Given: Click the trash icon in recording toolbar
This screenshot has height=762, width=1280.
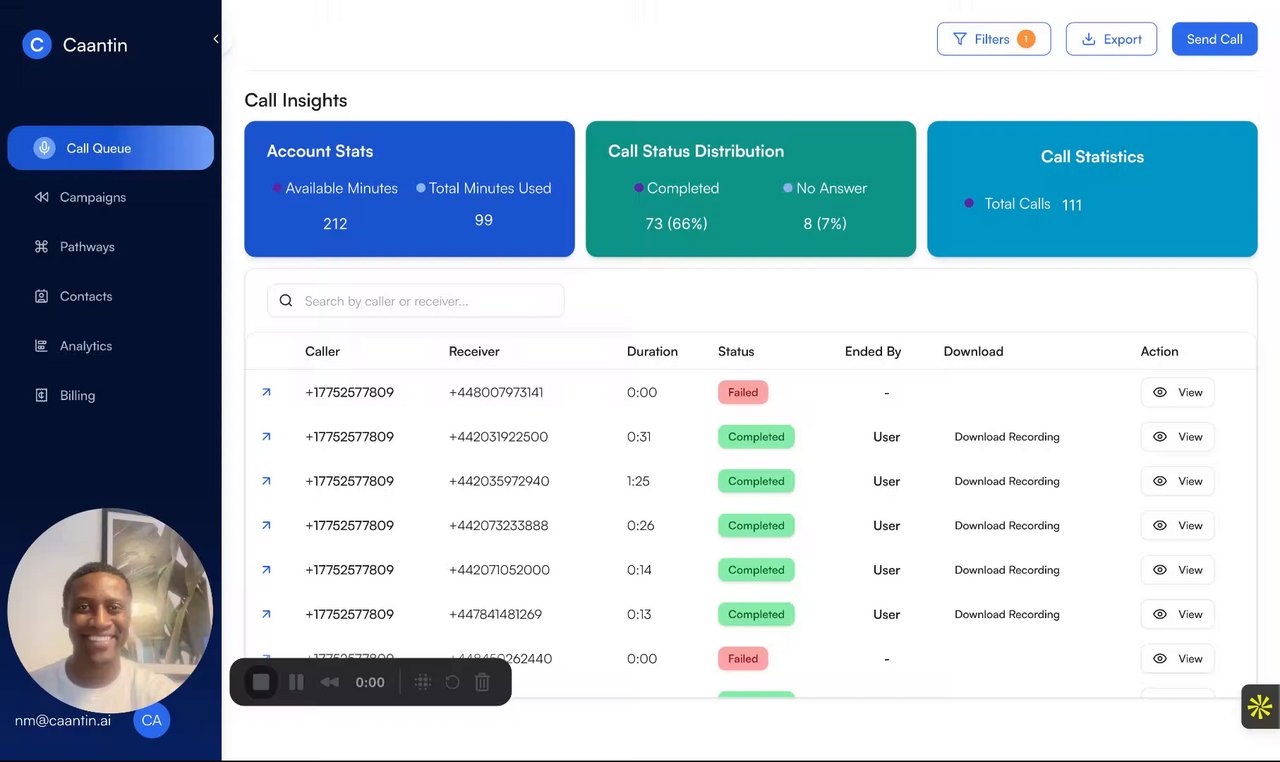Looking at the screenshot, I should coord(482,682).
